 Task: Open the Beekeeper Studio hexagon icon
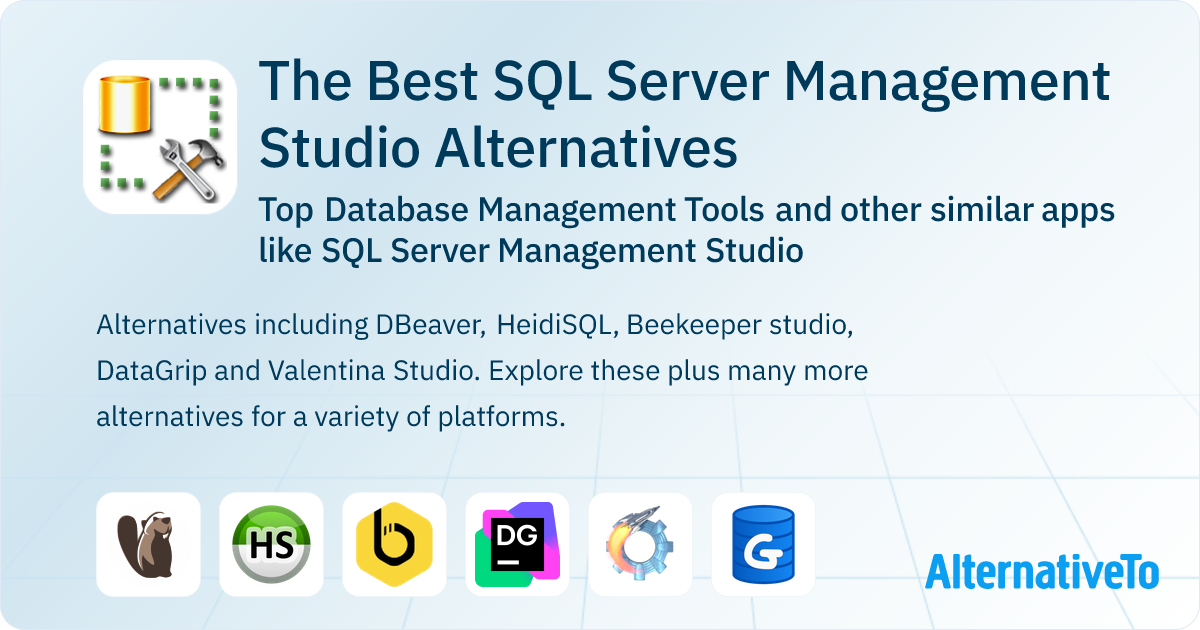394,543
